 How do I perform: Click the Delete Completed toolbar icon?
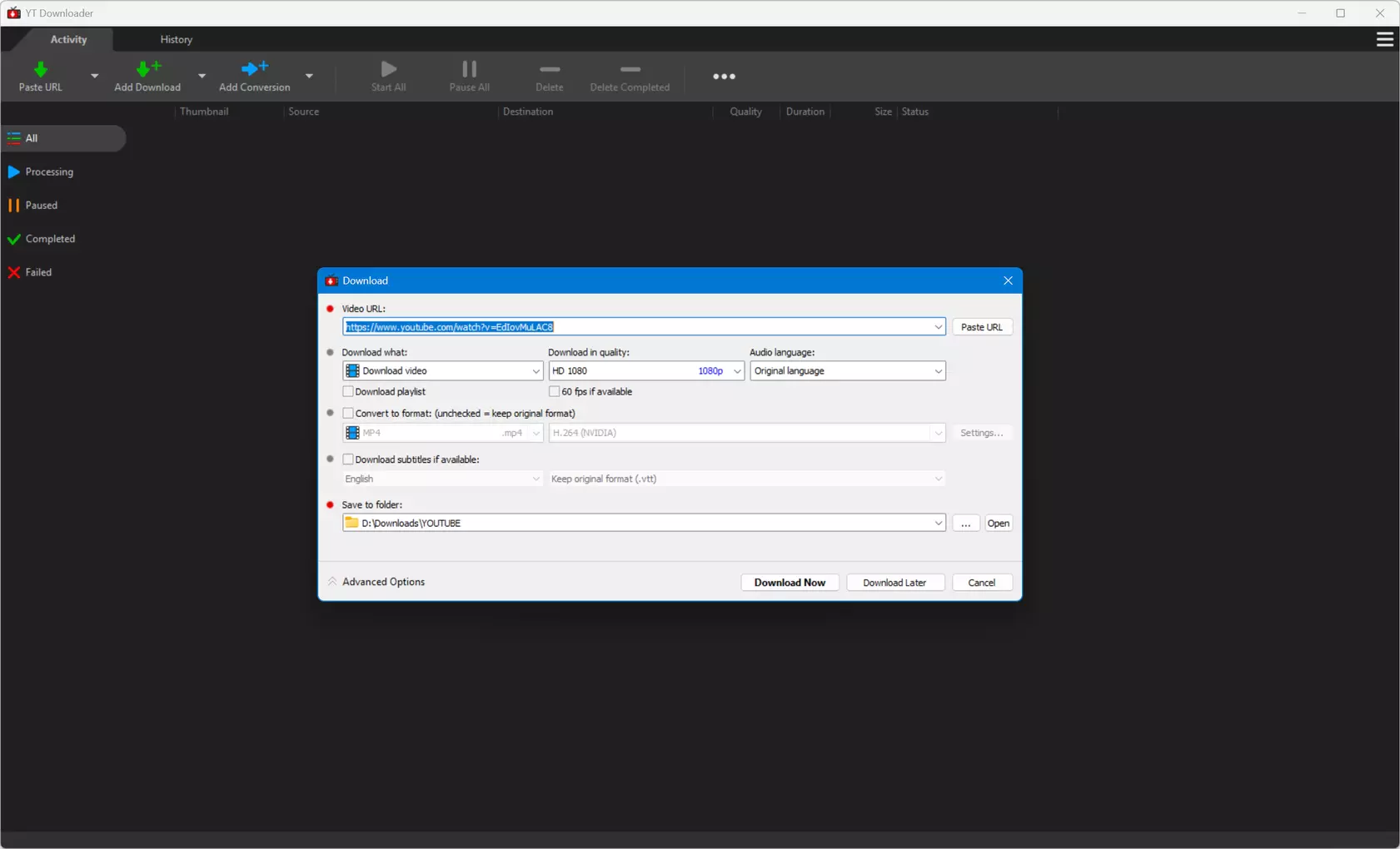pos(630,70)
